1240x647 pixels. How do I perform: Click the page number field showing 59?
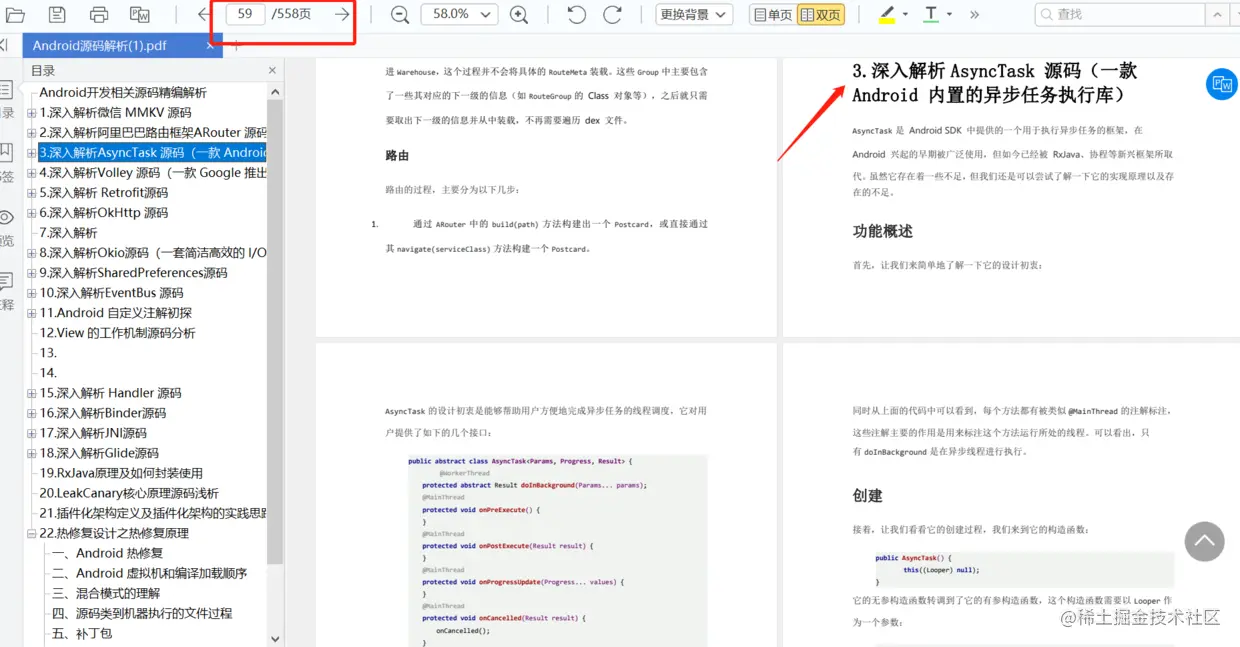[x=245, y=14]
